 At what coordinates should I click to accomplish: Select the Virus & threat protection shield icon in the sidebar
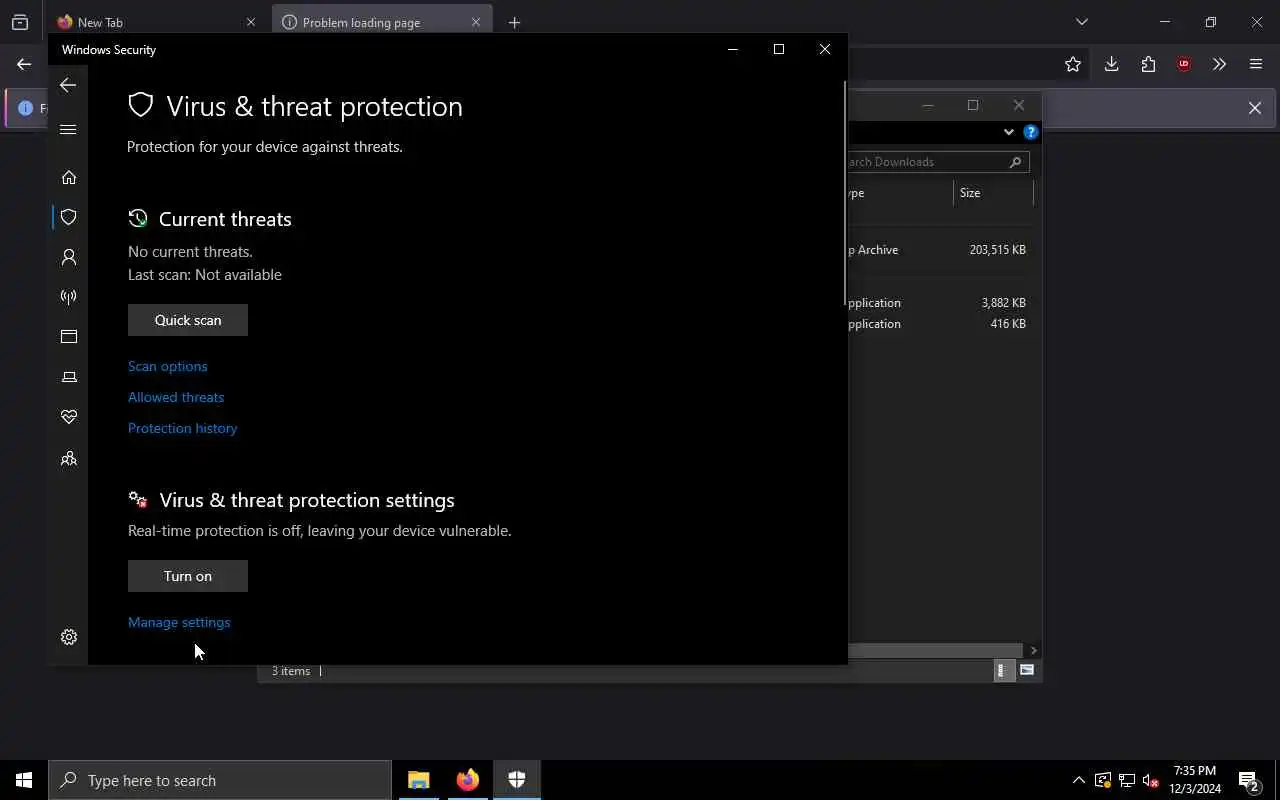coord(69,217)
